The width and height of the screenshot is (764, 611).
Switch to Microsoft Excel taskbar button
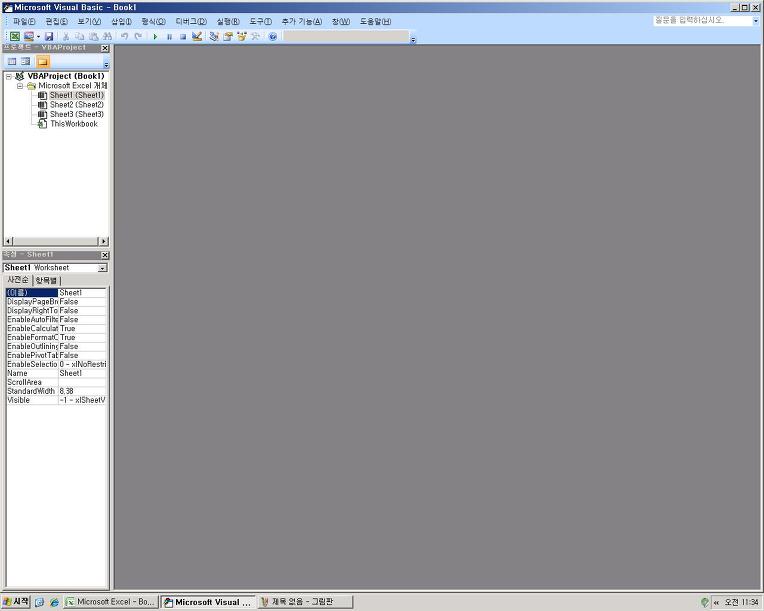coord(111,602)
